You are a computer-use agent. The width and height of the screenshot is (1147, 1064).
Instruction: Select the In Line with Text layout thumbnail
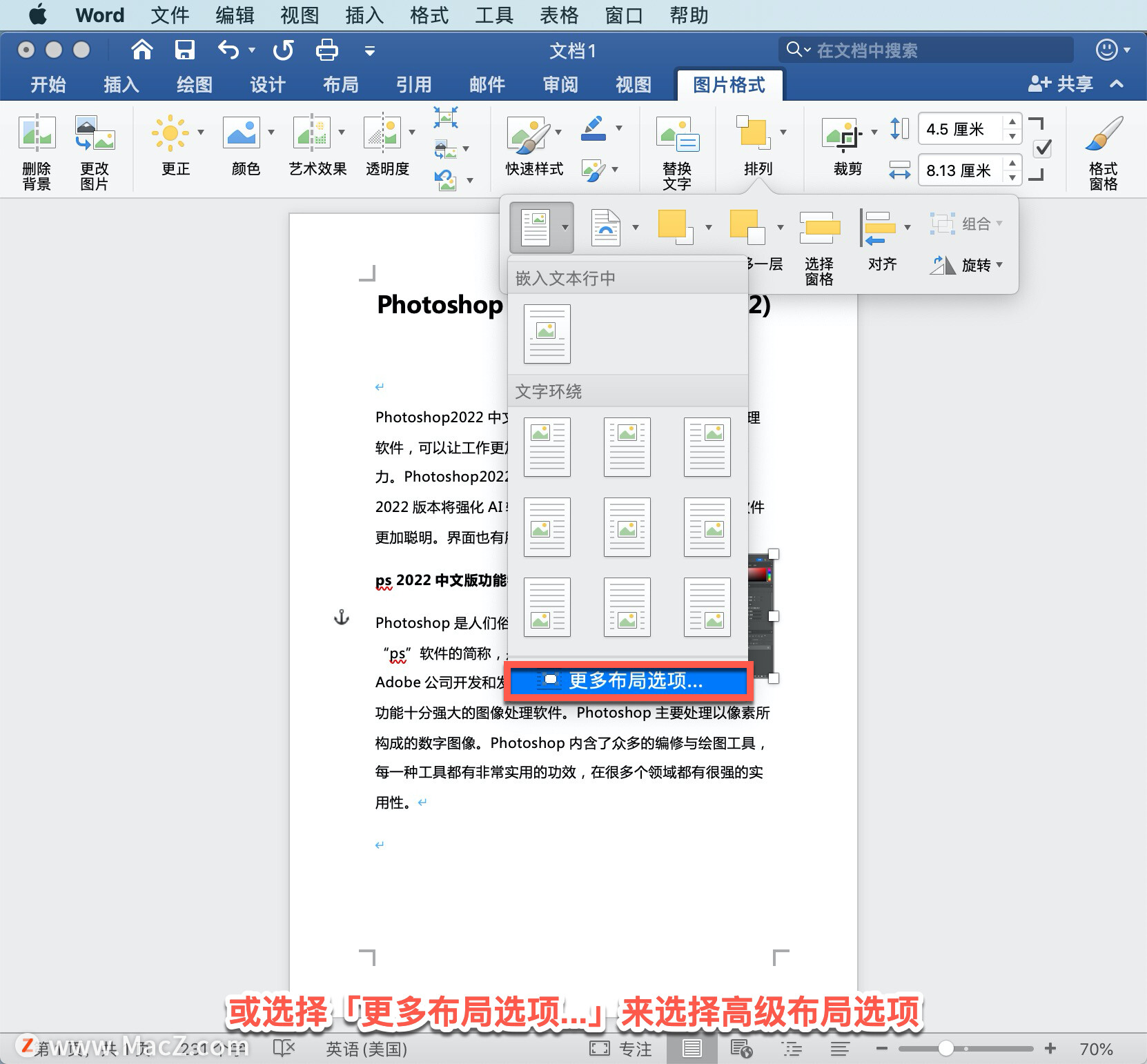(x=547, y=334)
